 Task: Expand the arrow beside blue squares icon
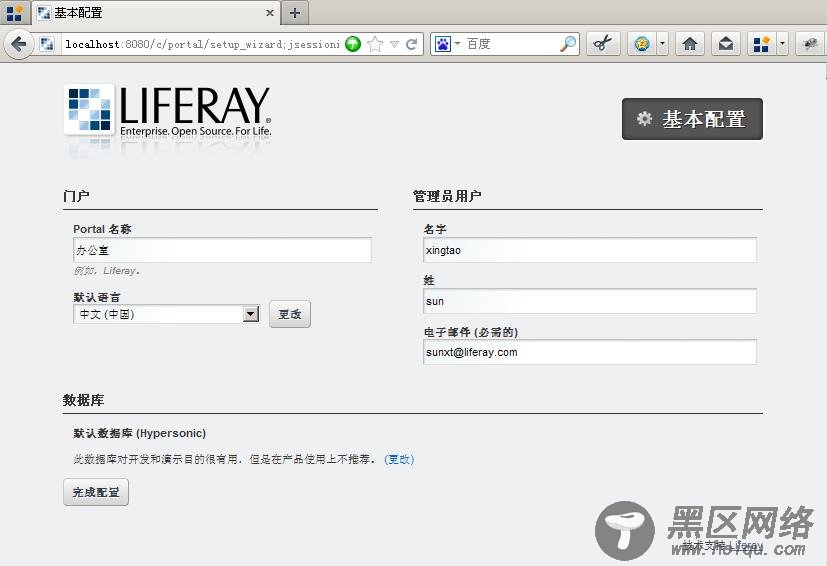click(x=782, y=44)
